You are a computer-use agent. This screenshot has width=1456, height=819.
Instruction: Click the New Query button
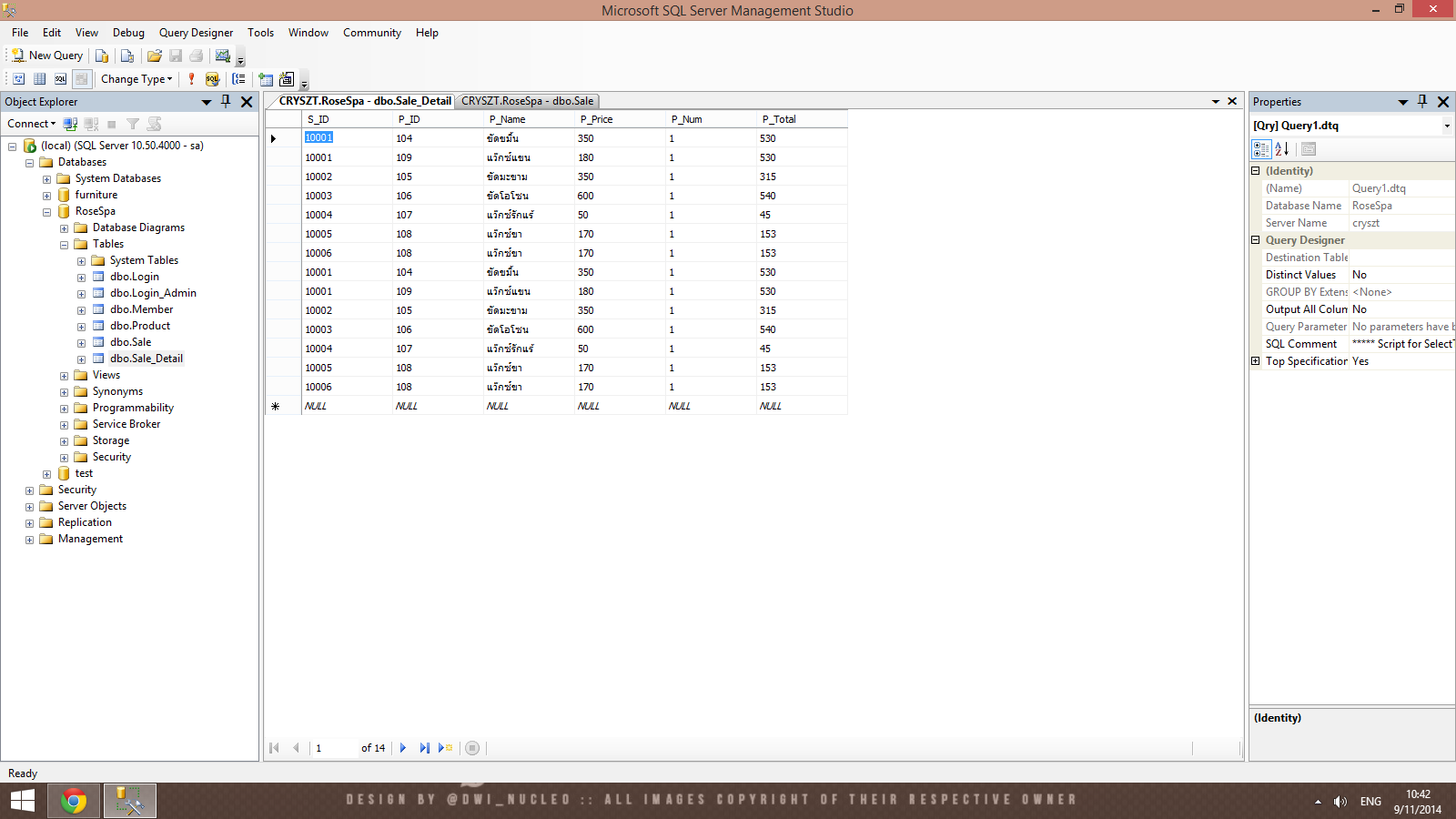click(x=47, y=56)
